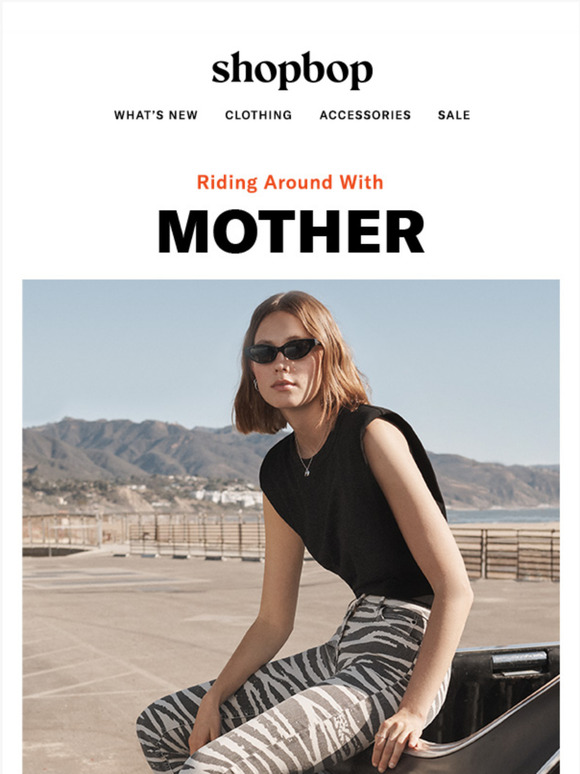Click the black sleeveless tee on model
The width and height of the screenshot is (580, 774).
point(351,503)
